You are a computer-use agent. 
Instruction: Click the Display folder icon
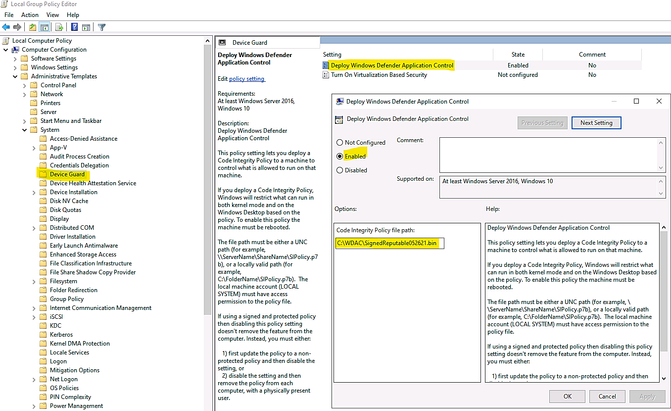pyautogui.click(x=43, y=219)
